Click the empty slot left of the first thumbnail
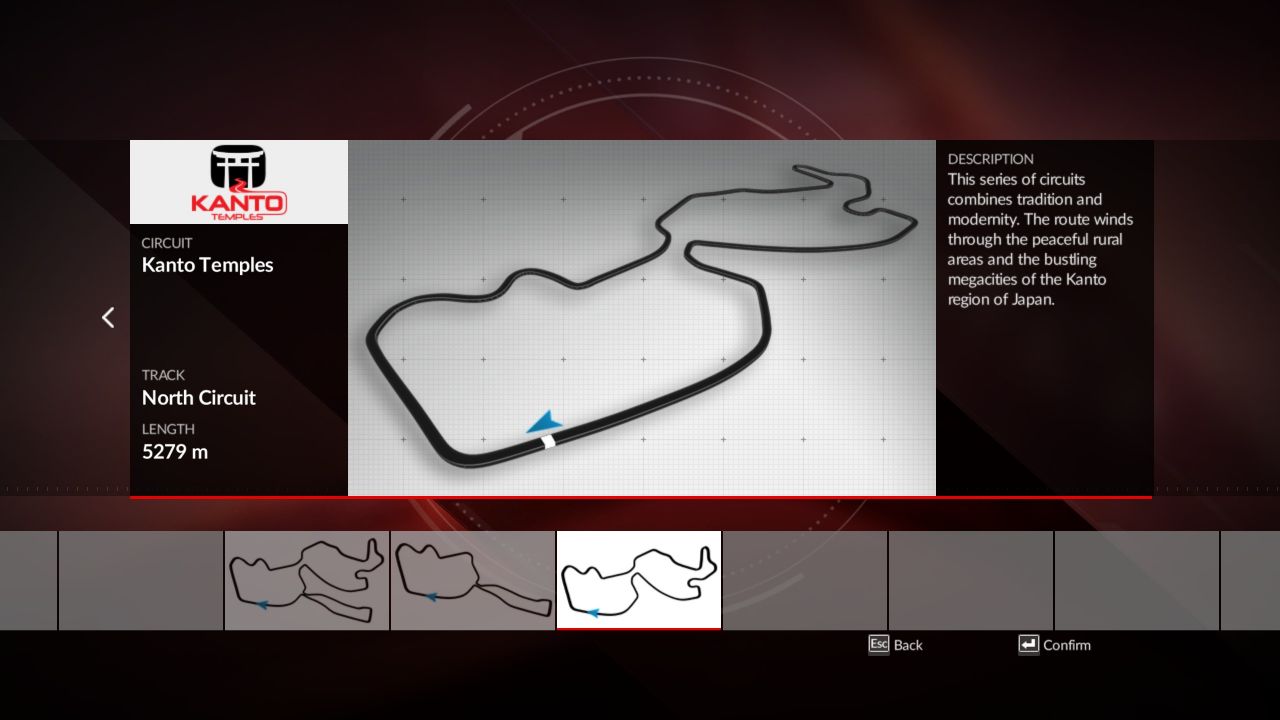This screenshot has width=1280, height=720. [x=141, y=580]
